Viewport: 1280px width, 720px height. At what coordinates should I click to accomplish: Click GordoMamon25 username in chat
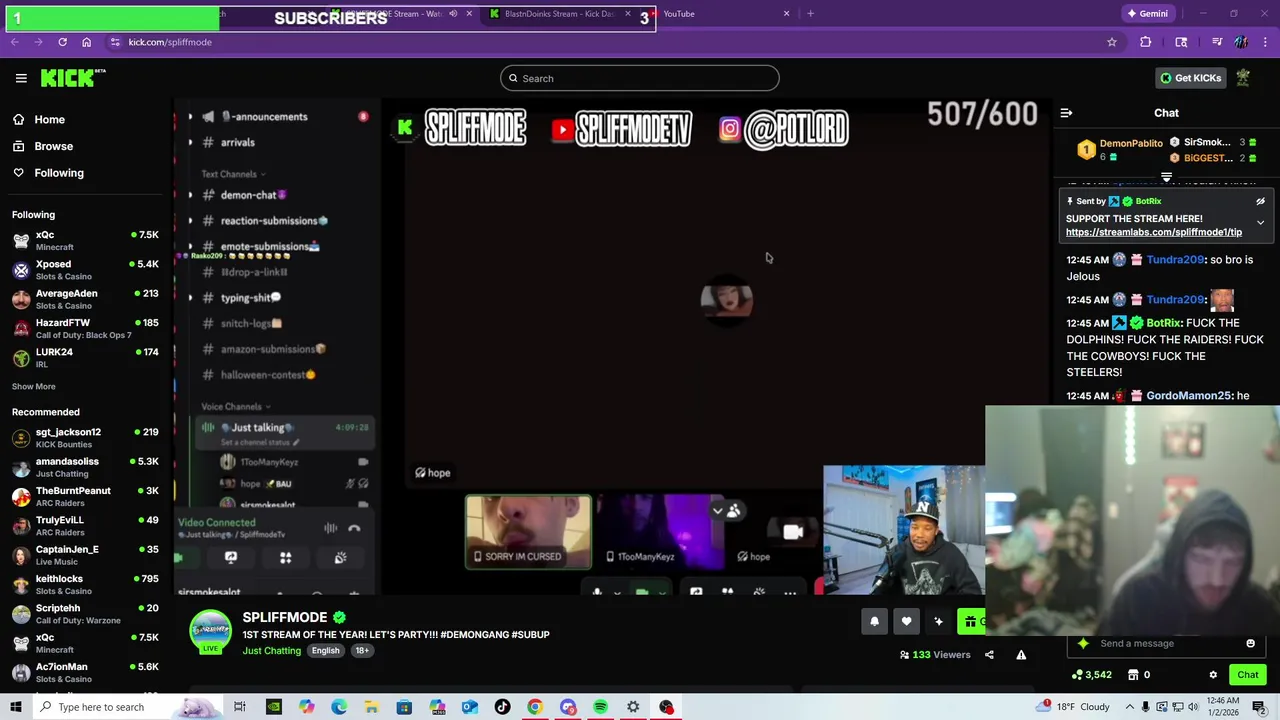(1188, 396)
